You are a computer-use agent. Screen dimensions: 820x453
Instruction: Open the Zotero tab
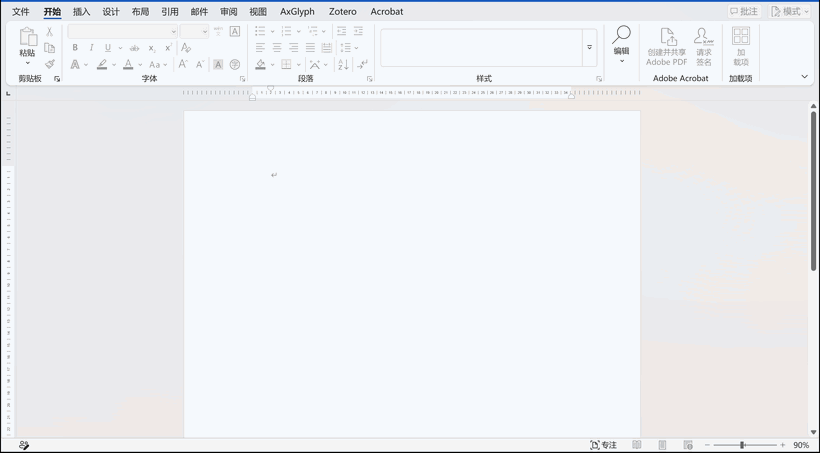point(343,12)
